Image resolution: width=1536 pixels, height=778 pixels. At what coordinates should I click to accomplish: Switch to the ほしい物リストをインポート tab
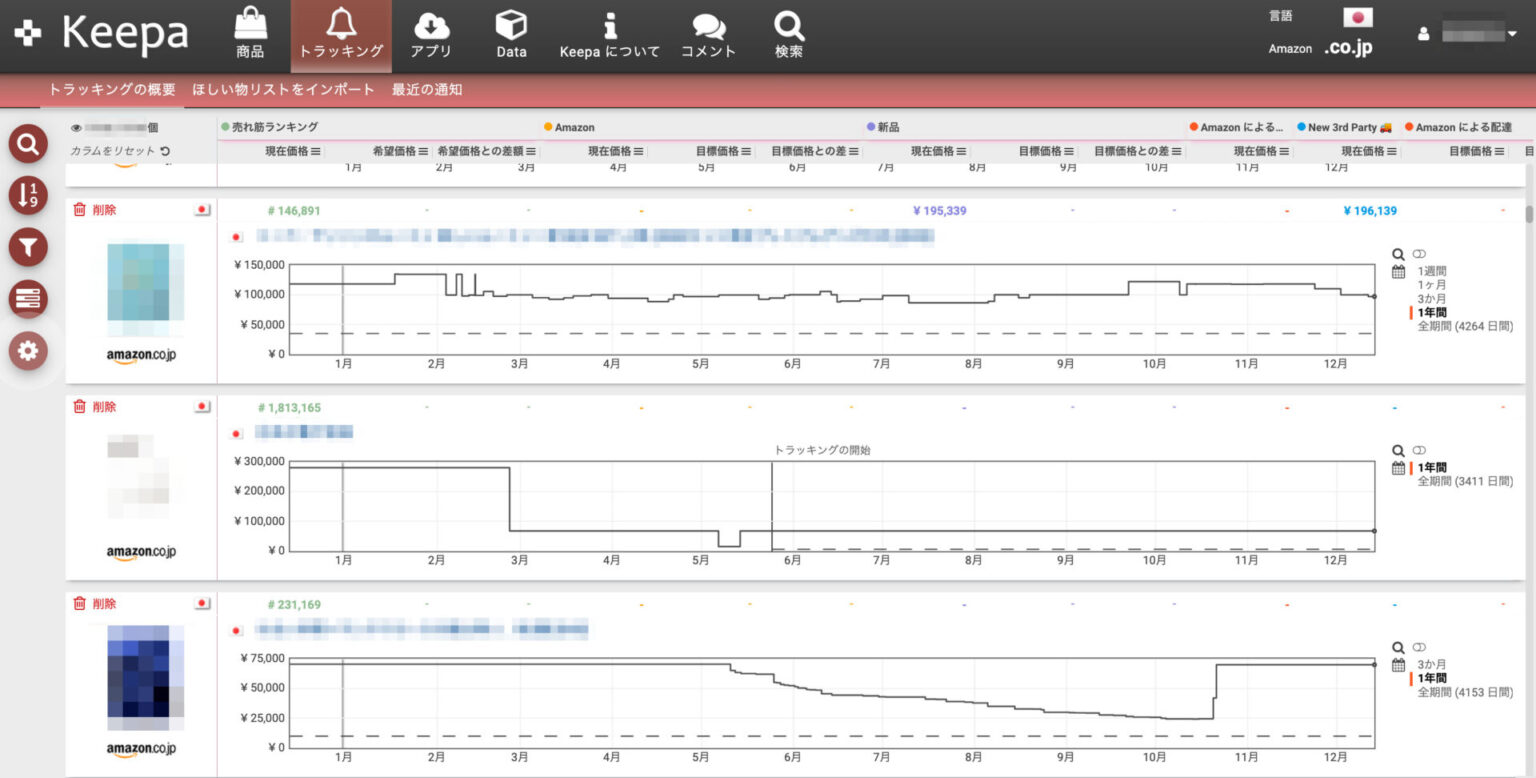tap(283, 90)
